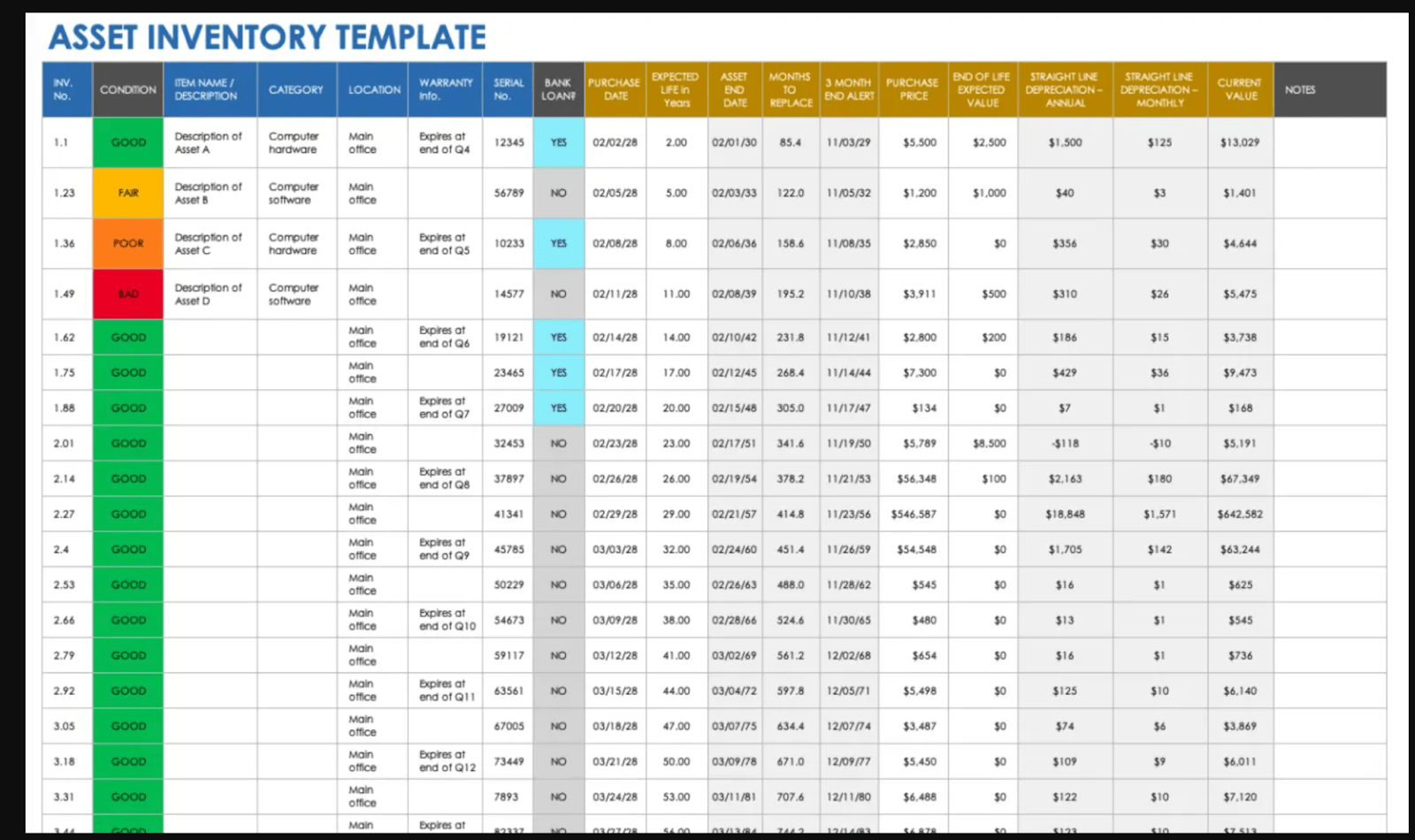Select the CATEGORY column header
This screenshot has height=840, width=1415.
pos(297,89)
